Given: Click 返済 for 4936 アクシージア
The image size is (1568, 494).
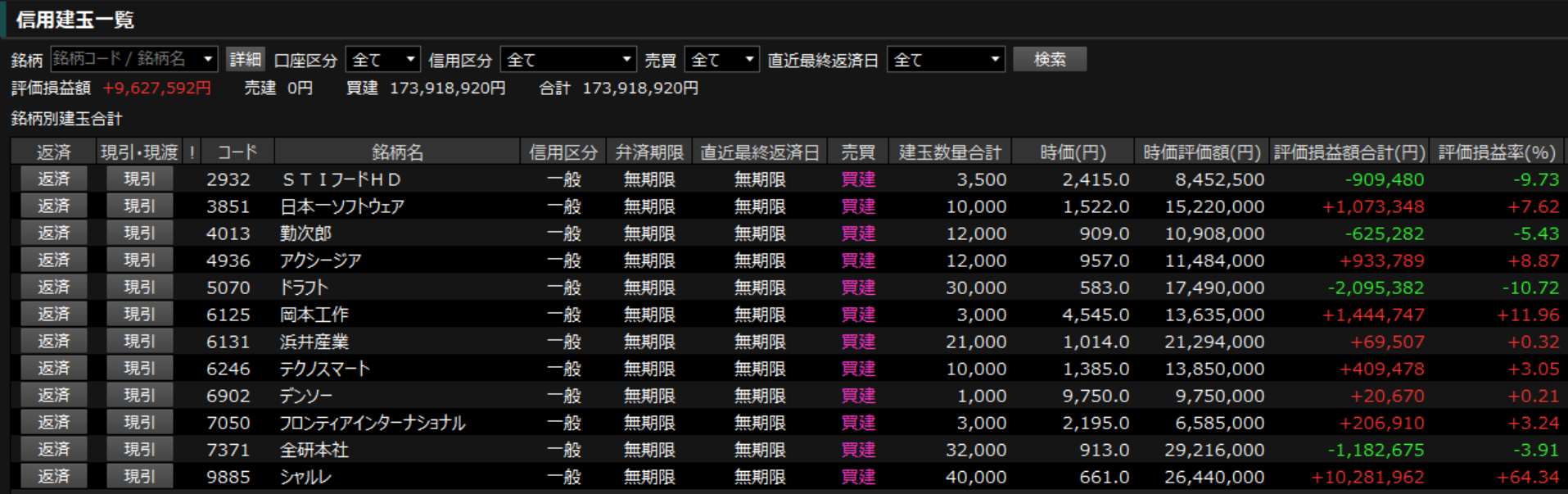Looking at the screenshot, I should (x=54, y=260).
